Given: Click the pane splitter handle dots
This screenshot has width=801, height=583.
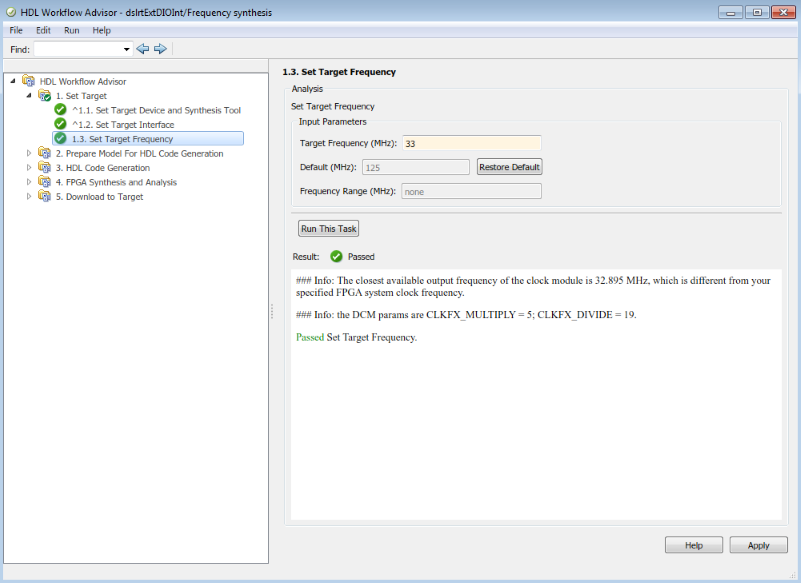Looking at the screenshot, I should (x=272, y=311).
